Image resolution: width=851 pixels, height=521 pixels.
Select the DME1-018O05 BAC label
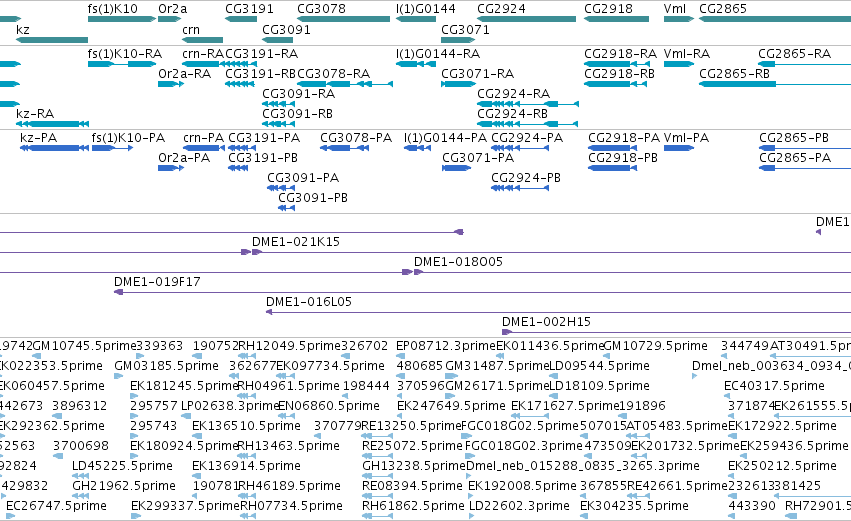tap(459, 262)
